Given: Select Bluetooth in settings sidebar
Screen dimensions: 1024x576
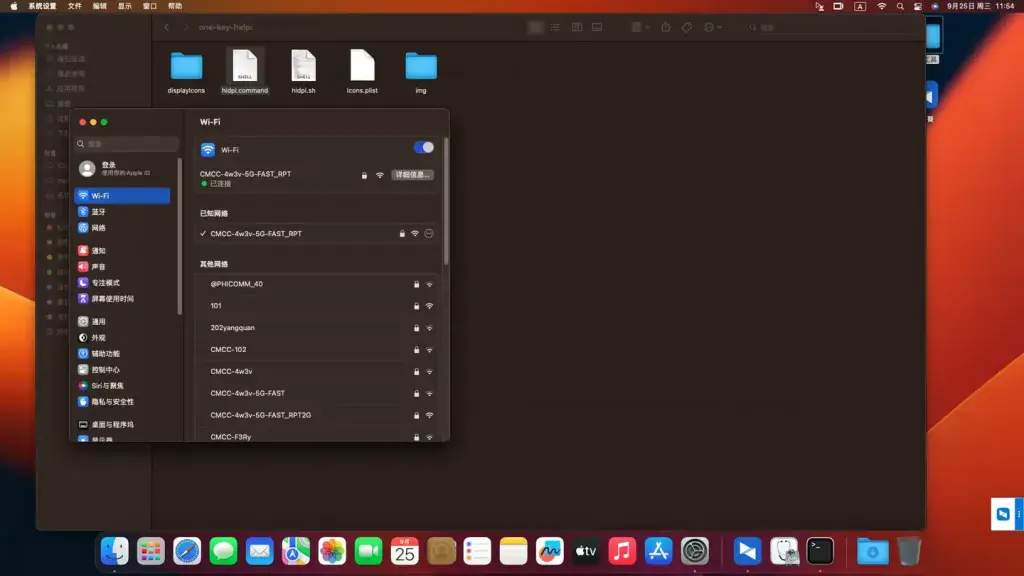Looking at the screenshot, I should tap(122, 212).
